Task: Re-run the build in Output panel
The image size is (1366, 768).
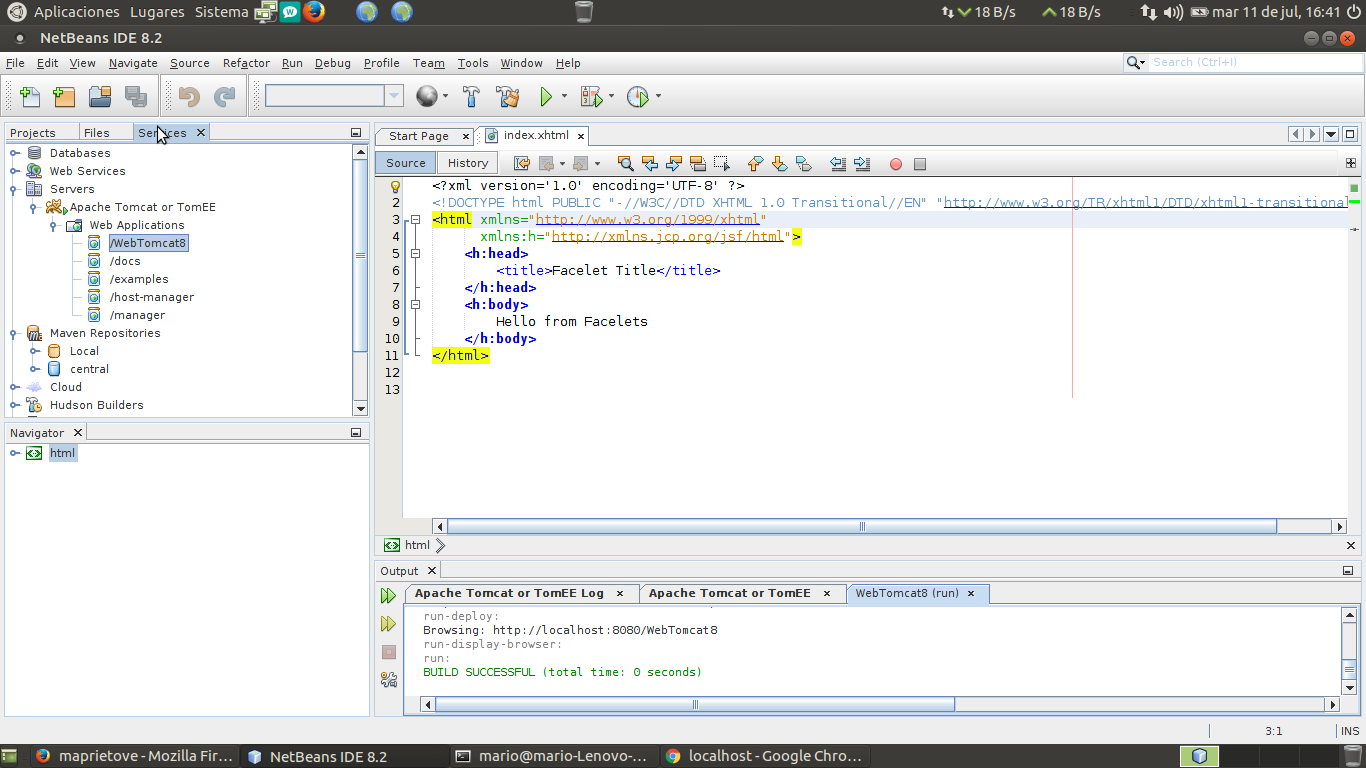Action: pos(388,596)
